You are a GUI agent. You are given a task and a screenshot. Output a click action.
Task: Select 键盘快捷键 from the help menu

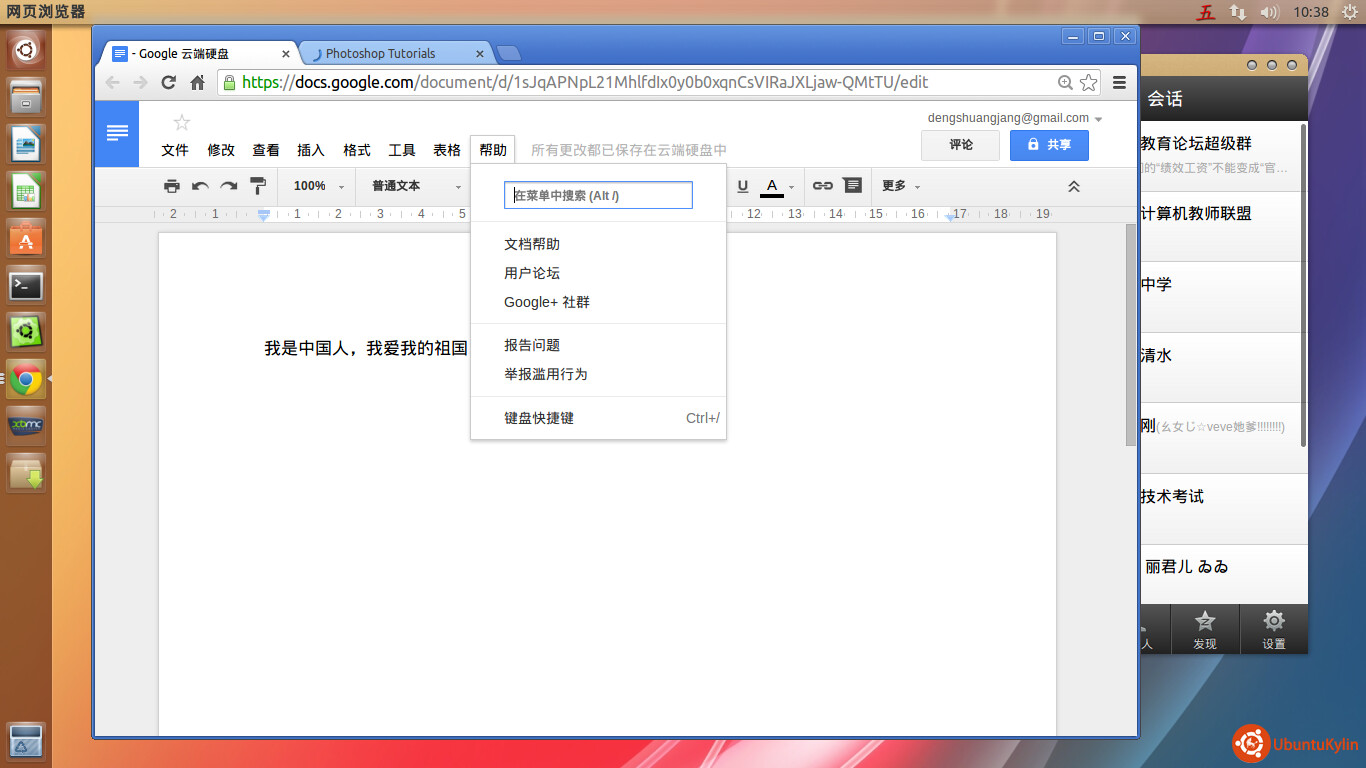click(539, 418)
